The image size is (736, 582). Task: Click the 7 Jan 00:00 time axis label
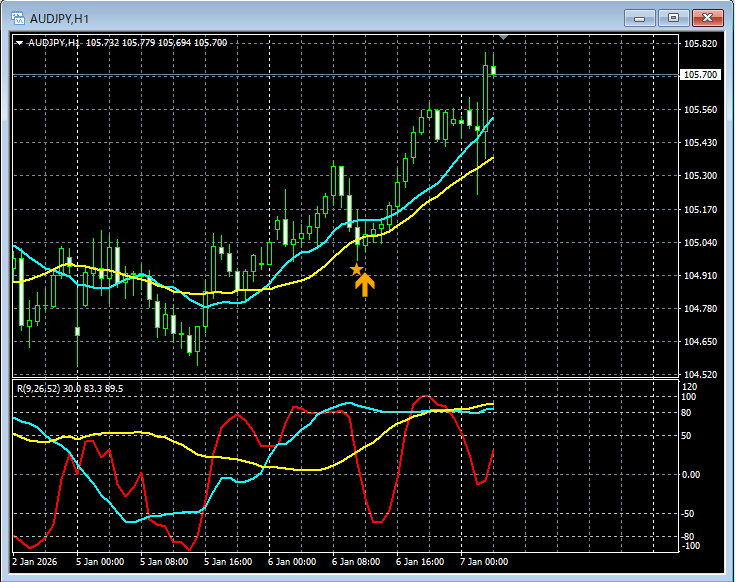click(484, 561)
